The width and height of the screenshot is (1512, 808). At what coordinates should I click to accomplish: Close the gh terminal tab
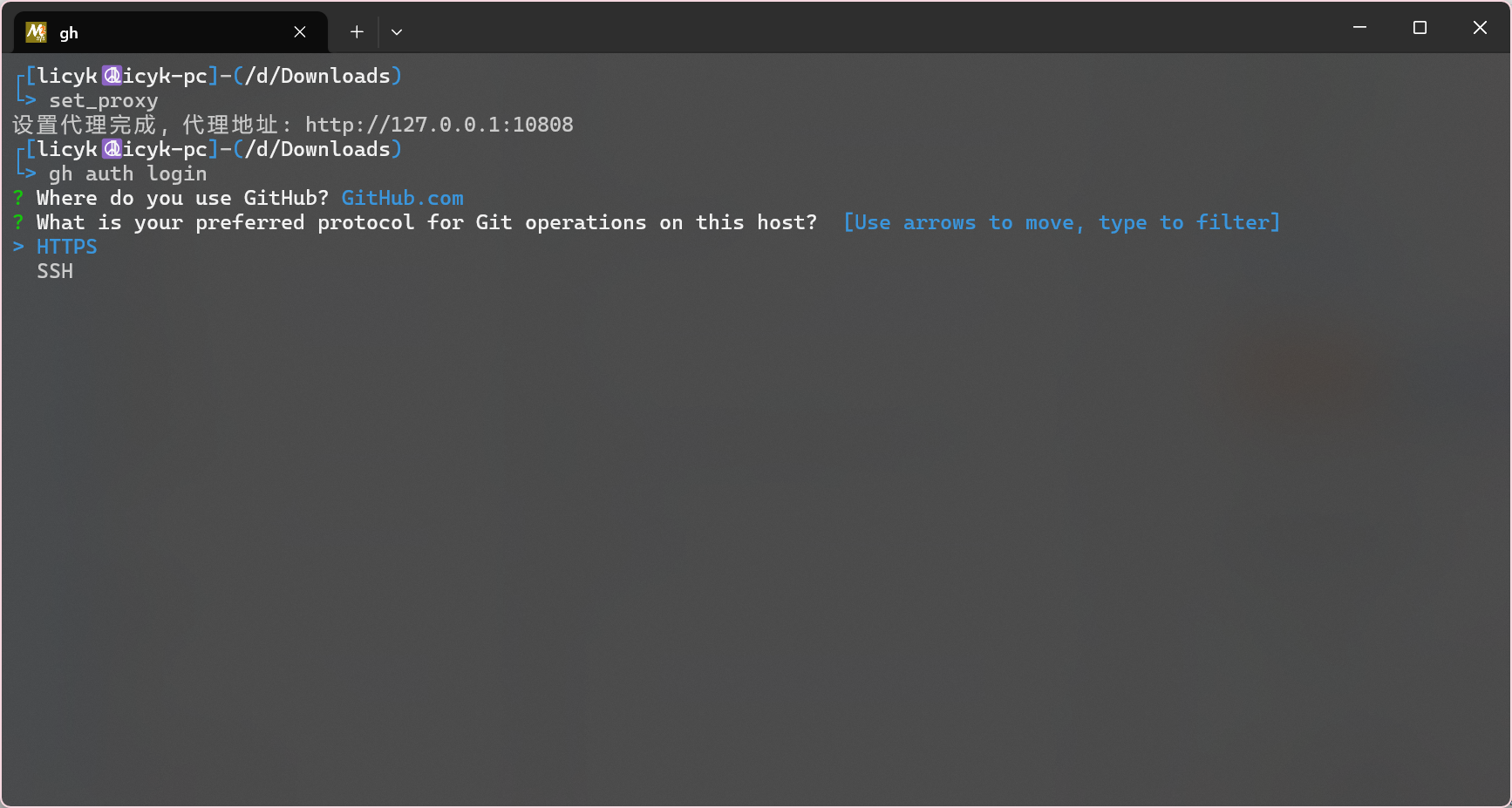(x=300, y=32)
